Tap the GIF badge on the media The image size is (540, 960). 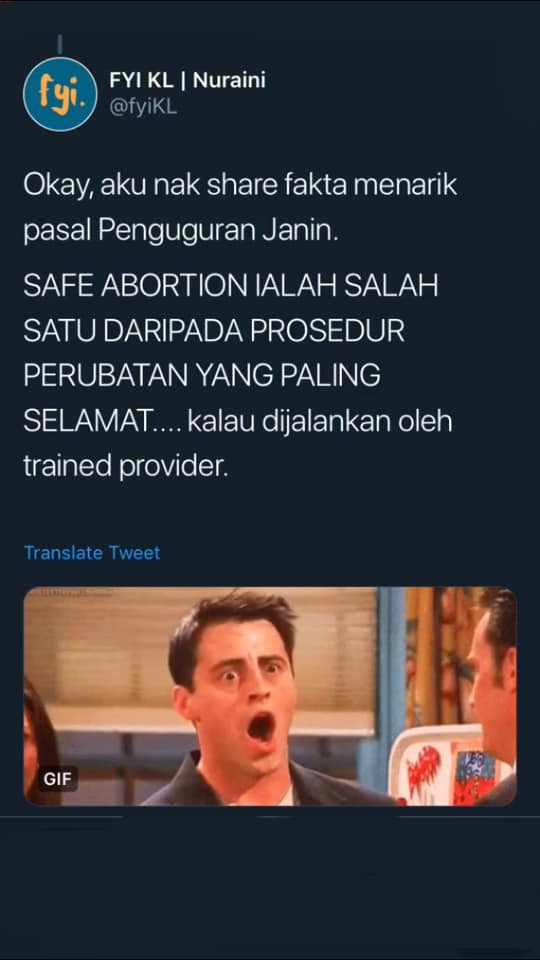58,779
